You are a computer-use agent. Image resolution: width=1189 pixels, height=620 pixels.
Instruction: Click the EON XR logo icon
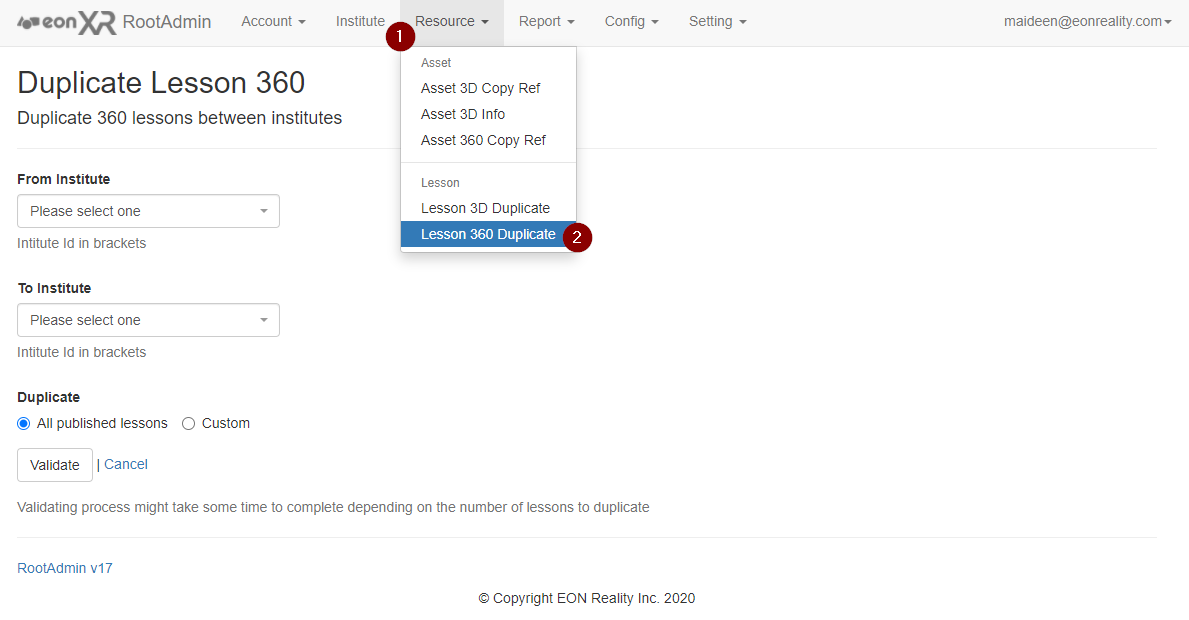click(67, 22)
